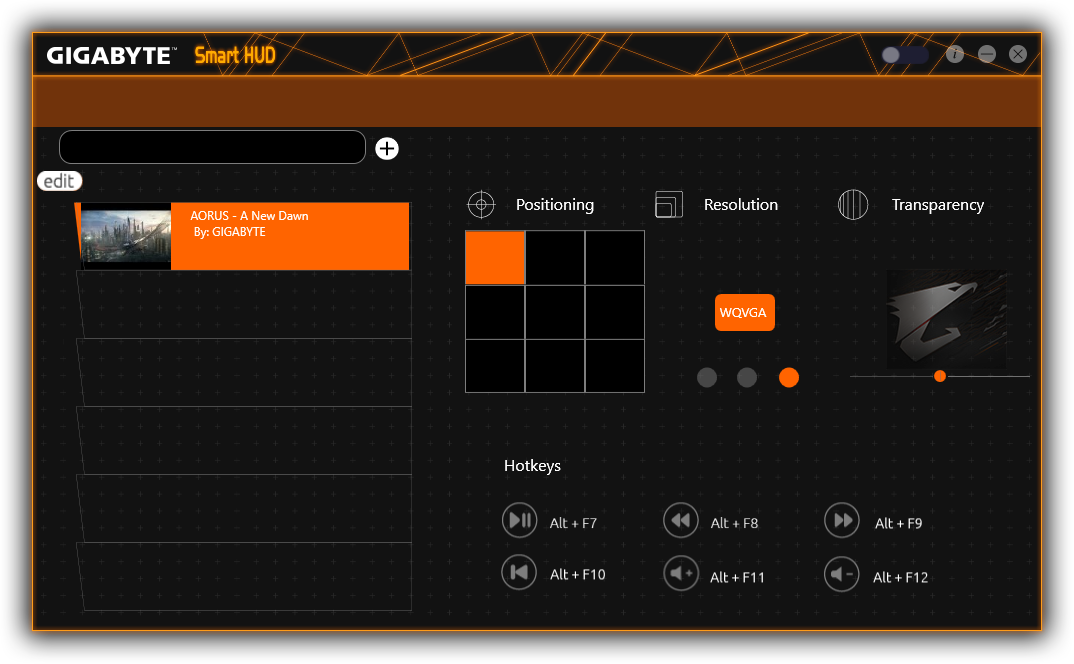Select the first resolution radio dot

(x=707, y=378)
